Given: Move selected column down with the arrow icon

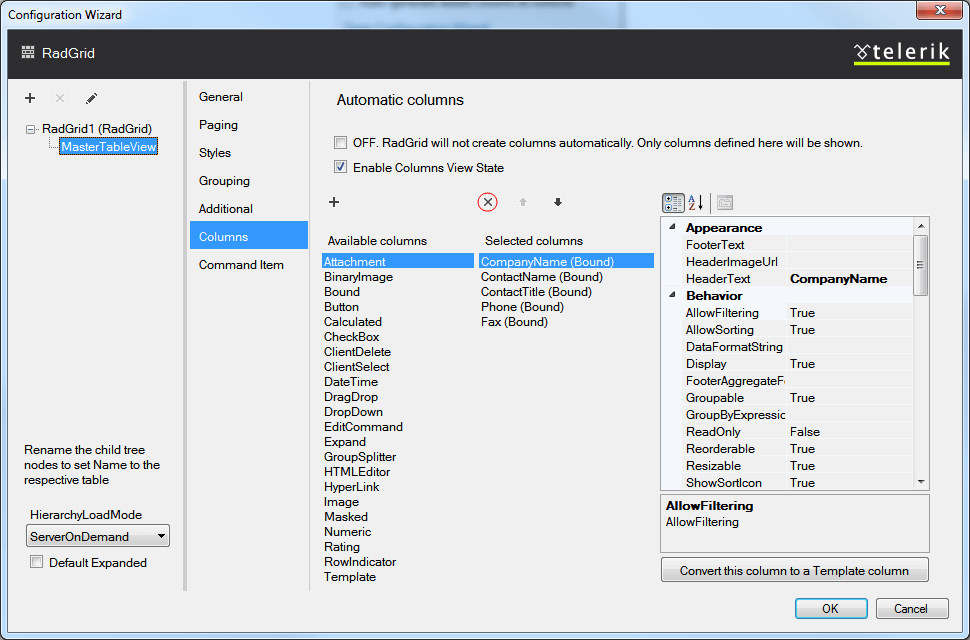Looking at the screenshot, I should point(558,202).
